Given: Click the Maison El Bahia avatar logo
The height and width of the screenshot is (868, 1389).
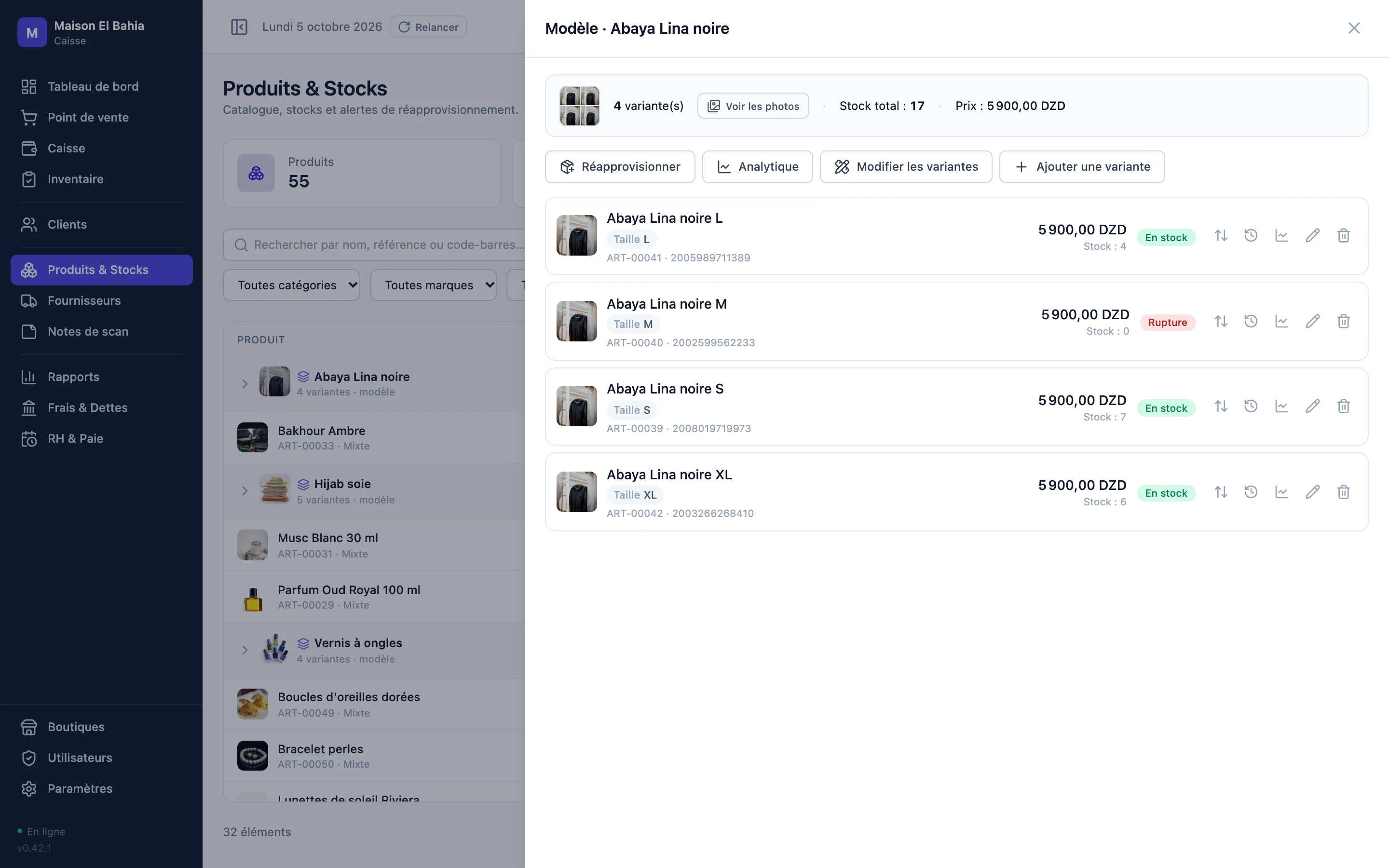Looking at the screenshot, I should click(32, 33).
